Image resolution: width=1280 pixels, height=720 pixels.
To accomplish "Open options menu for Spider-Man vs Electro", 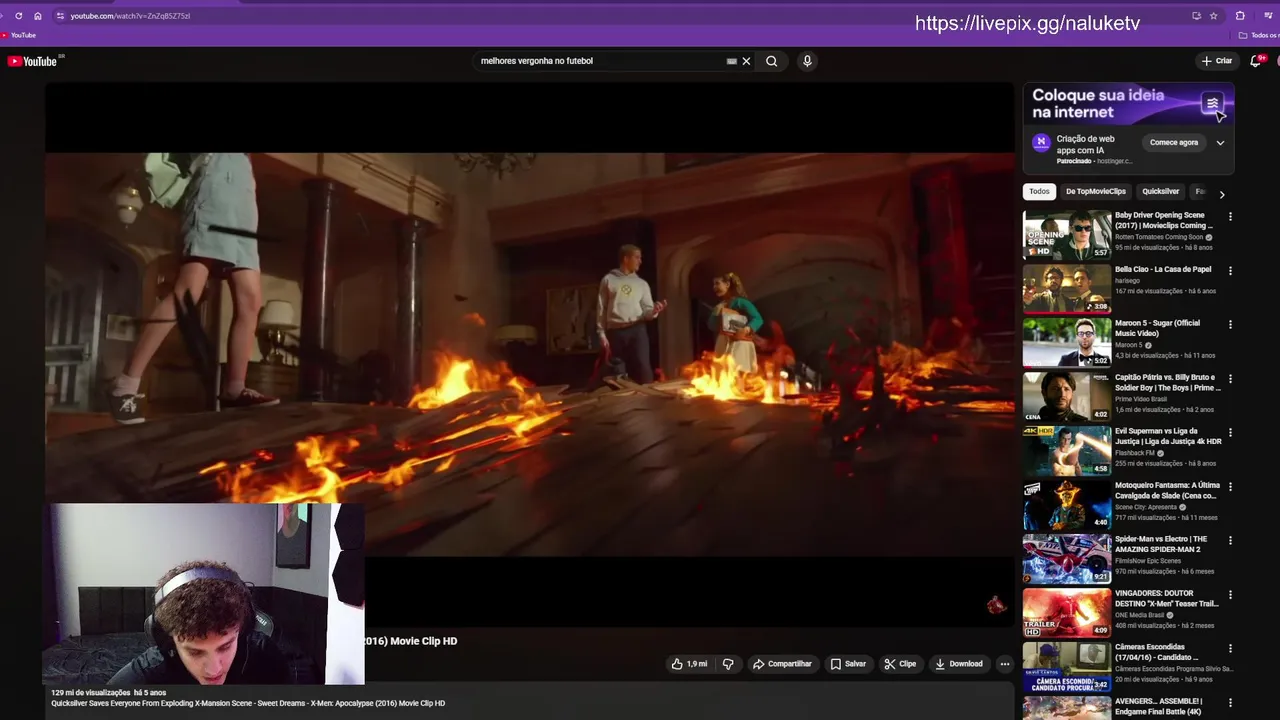I will point(1230,541).
